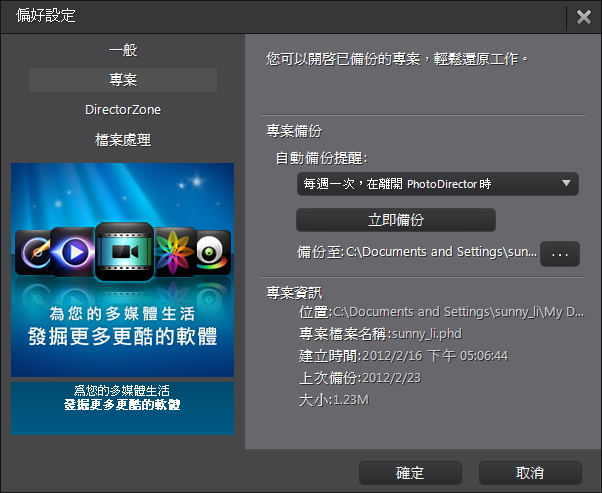Open the 檔案處理 preferences tab
Screen dimensions: 602x493
(x=123, y=140)
